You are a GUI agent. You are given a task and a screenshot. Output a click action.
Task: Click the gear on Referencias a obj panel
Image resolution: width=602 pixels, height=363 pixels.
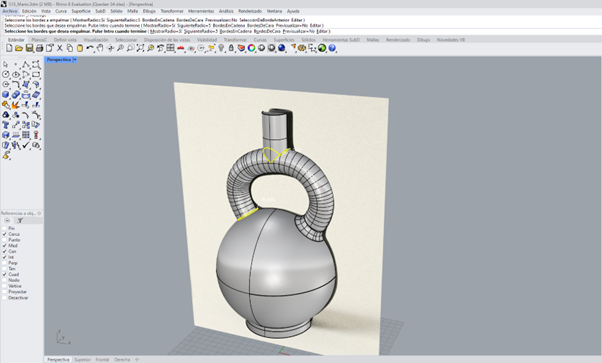pyautogui.click(x=39, y=213)
